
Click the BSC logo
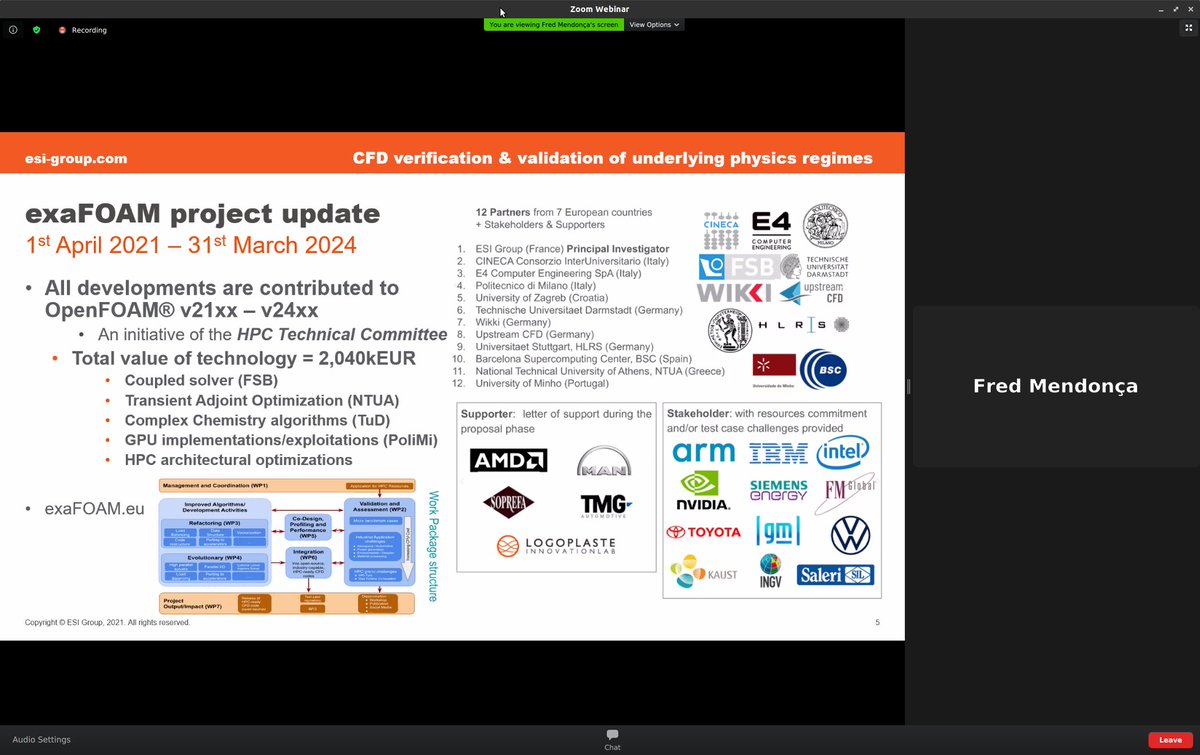[x=824, y=368]
